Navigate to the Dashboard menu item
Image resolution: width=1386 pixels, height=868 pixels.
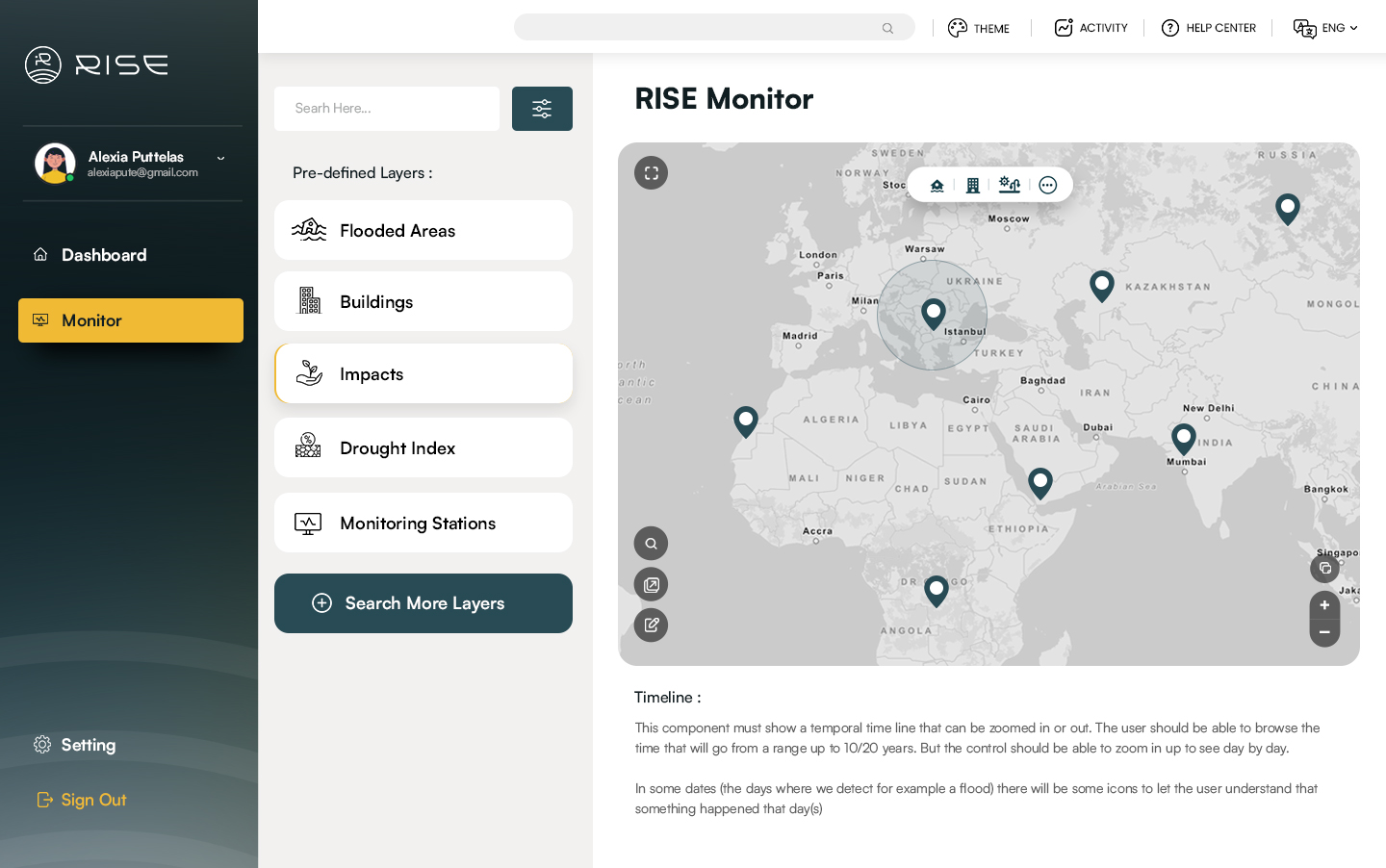tap(104, 255)
